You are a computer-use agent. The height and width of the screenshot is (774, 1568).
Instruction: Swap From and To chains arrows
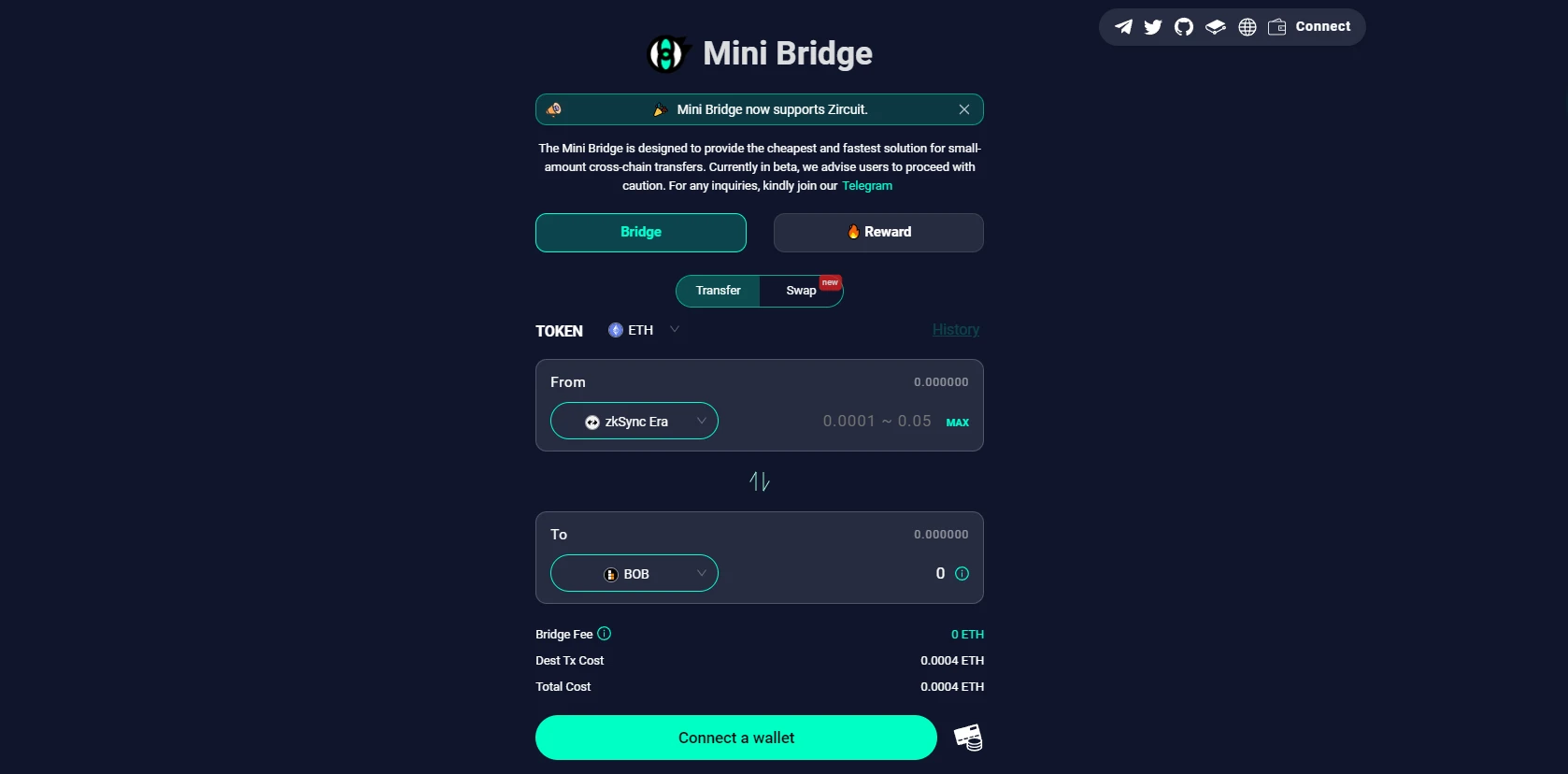point(760,481)
